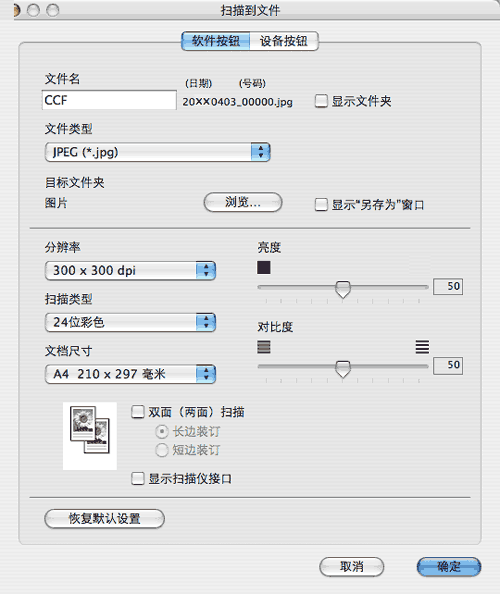
Task: Click the high contrast lines icon
Action: tap(422, 347)
